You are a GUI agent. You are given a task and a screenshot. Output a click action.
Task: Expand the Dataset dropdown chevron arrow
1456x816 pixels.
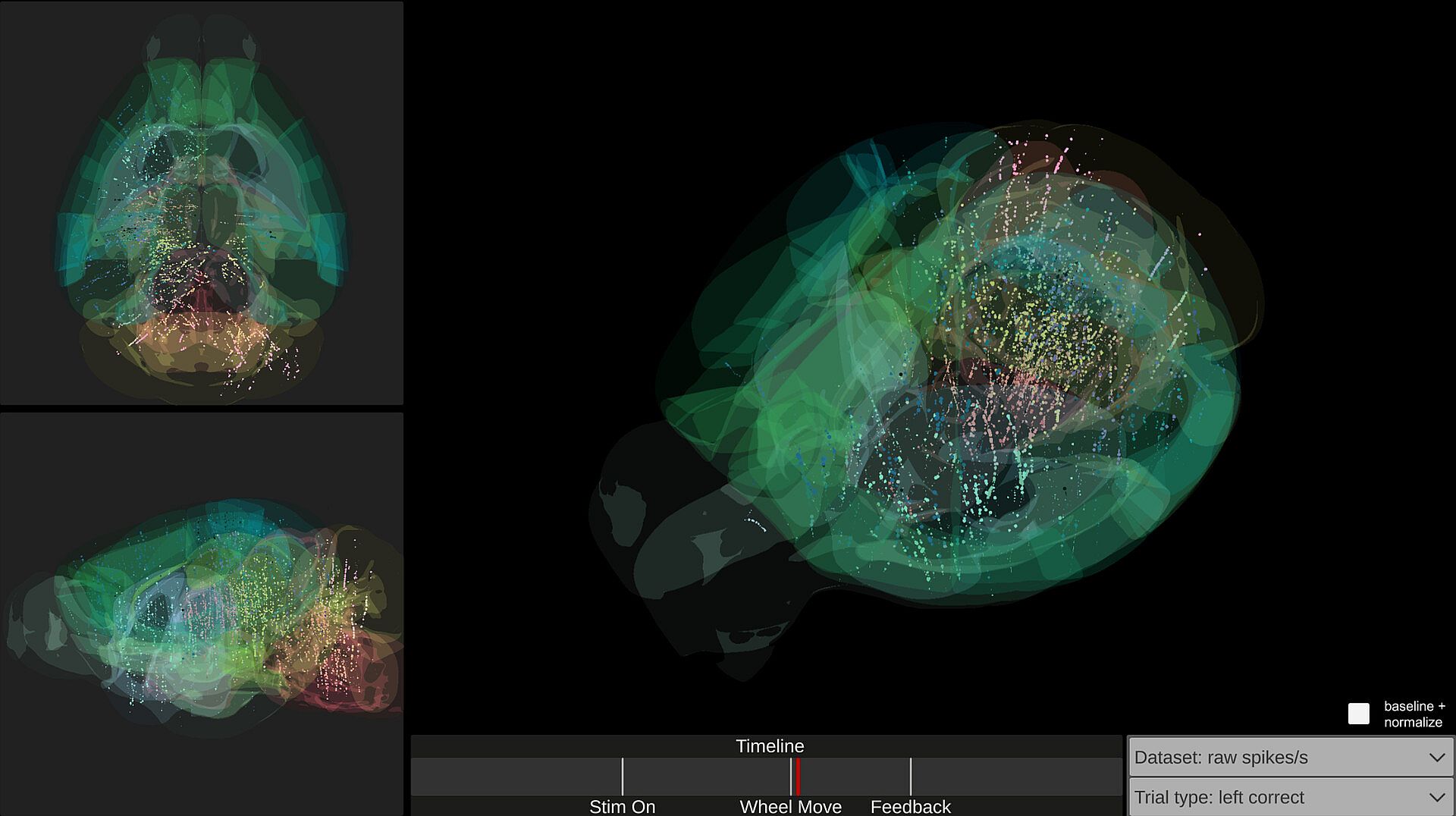[1436, 758]
